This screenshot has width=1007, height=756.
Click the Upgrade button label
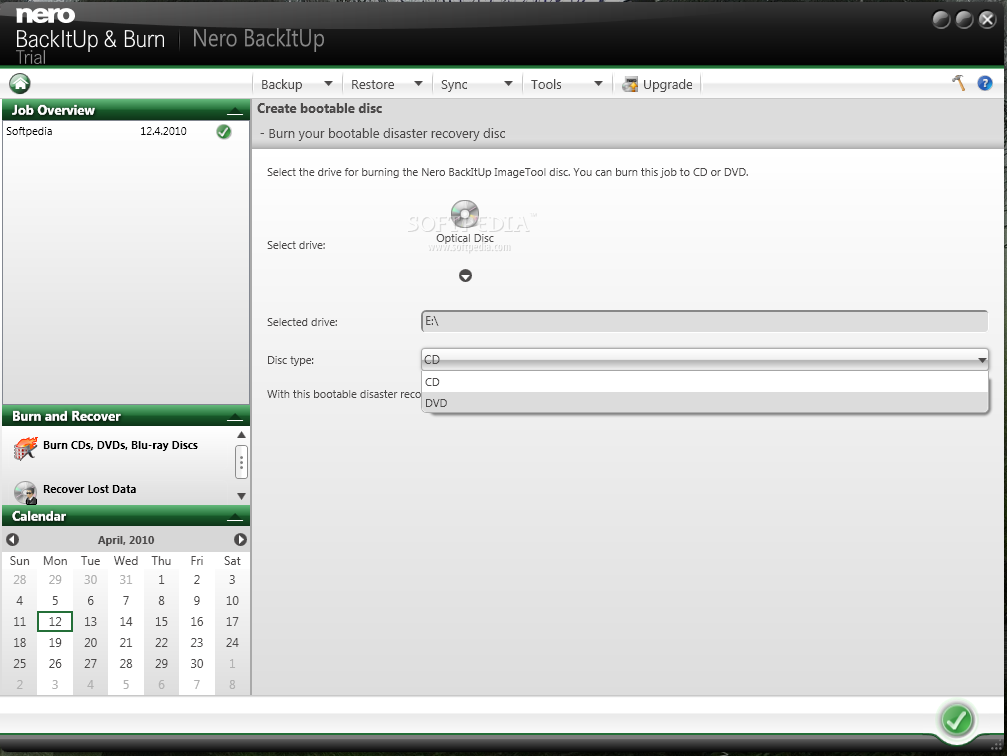click(x=667, y=84)
